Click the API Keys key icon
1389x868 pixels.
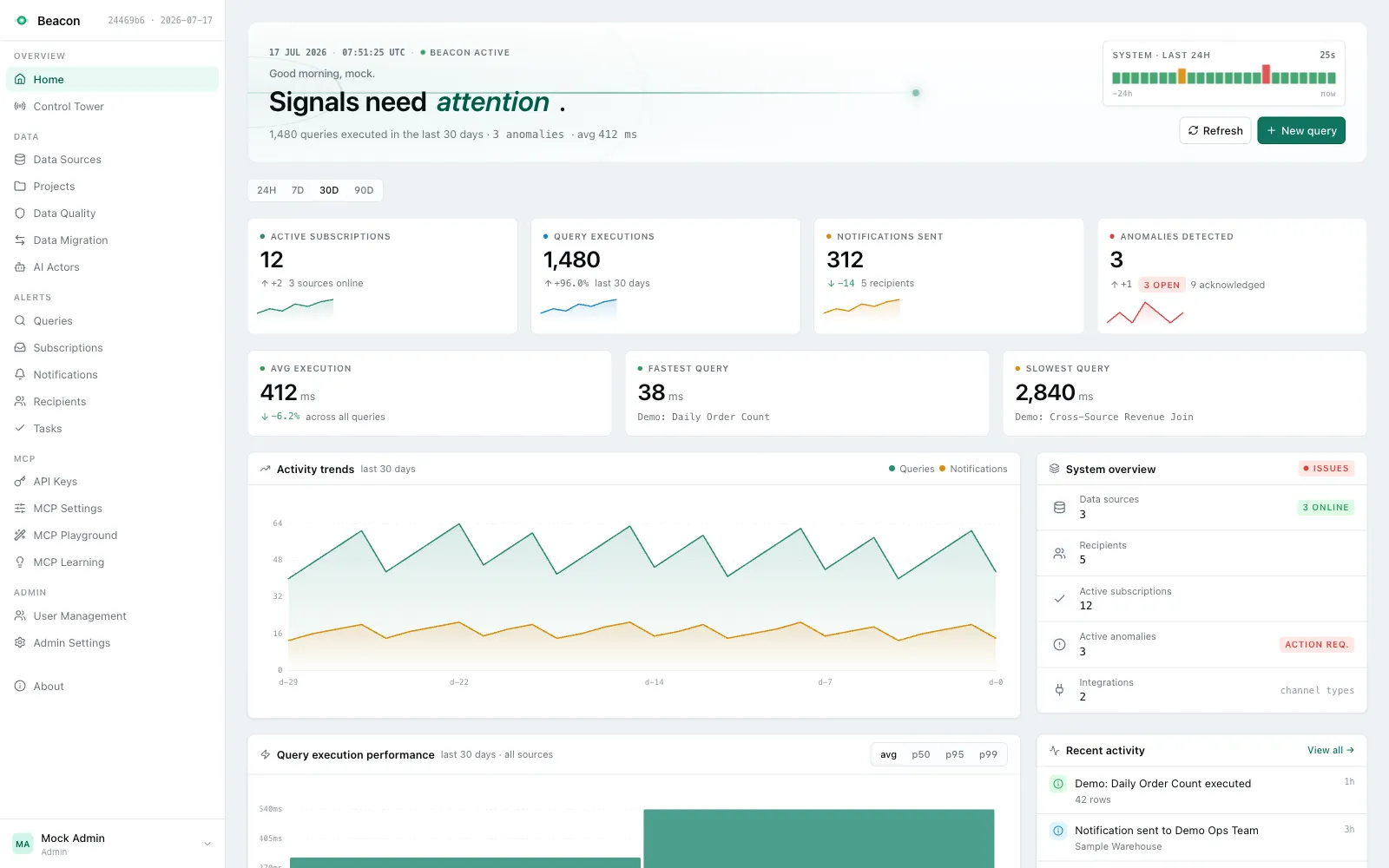tap(20, 481)
